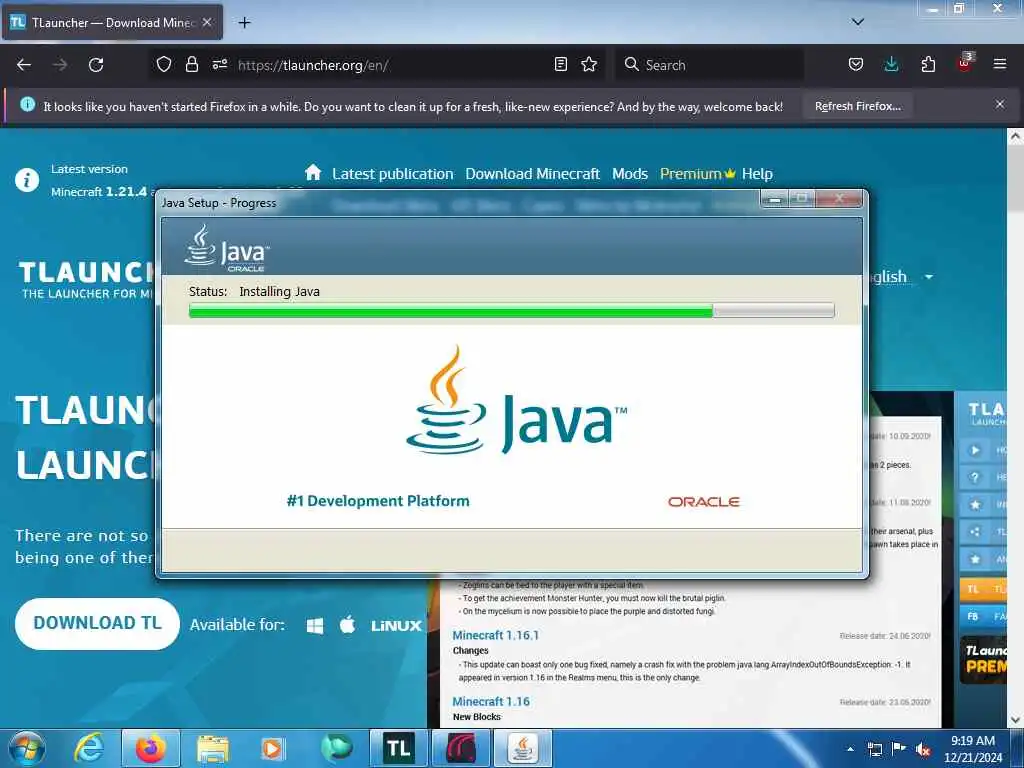
Task: Expand the list all tabs chevron
Action: coord(857,22)
